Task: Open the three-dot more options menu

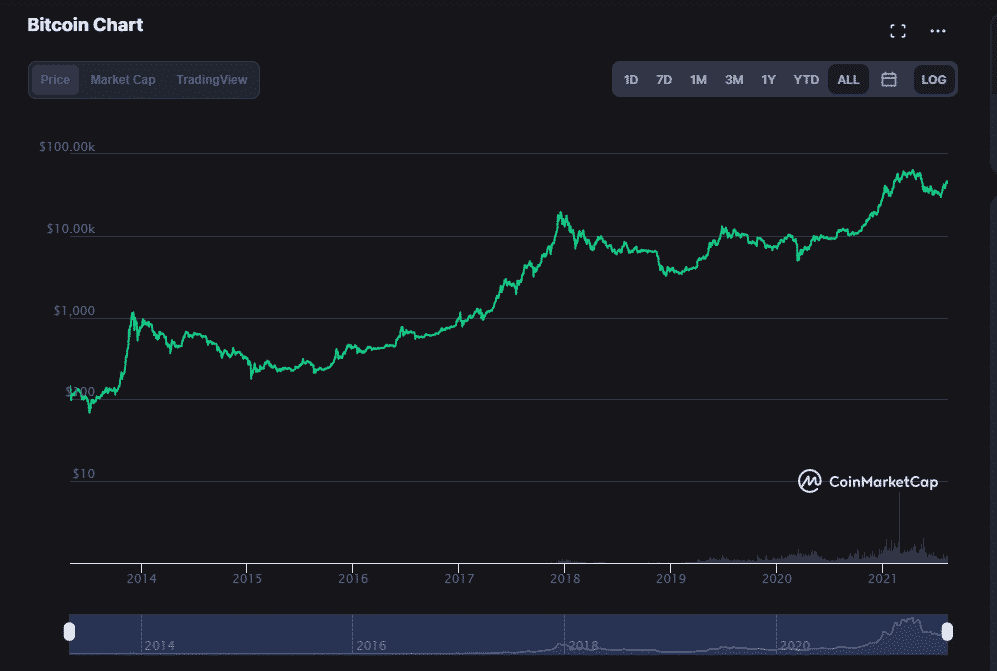Action: pyautogui.click(x=937, y=31)
